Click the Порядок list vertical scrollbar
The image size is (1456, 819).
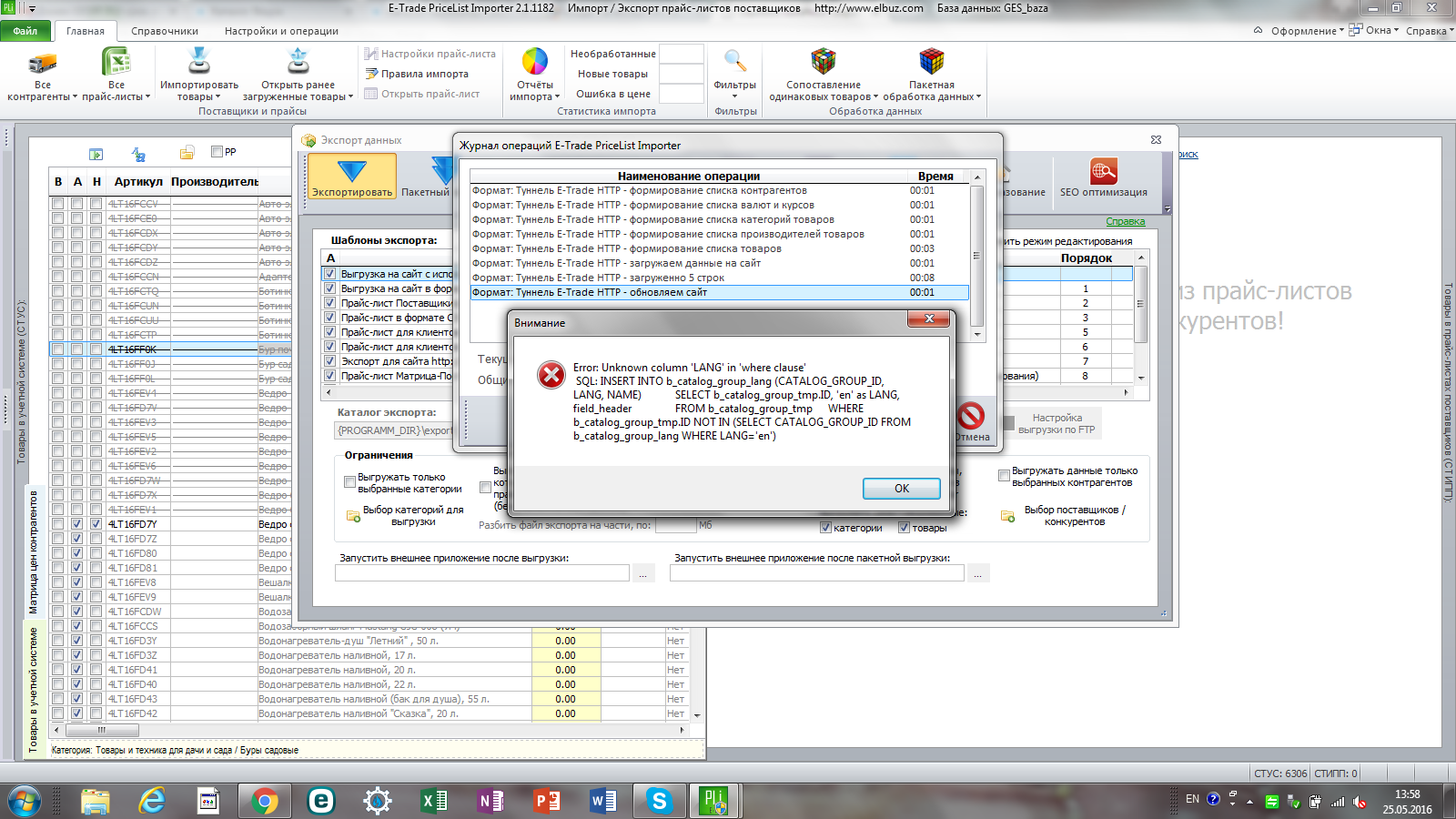pos(1141,318)
